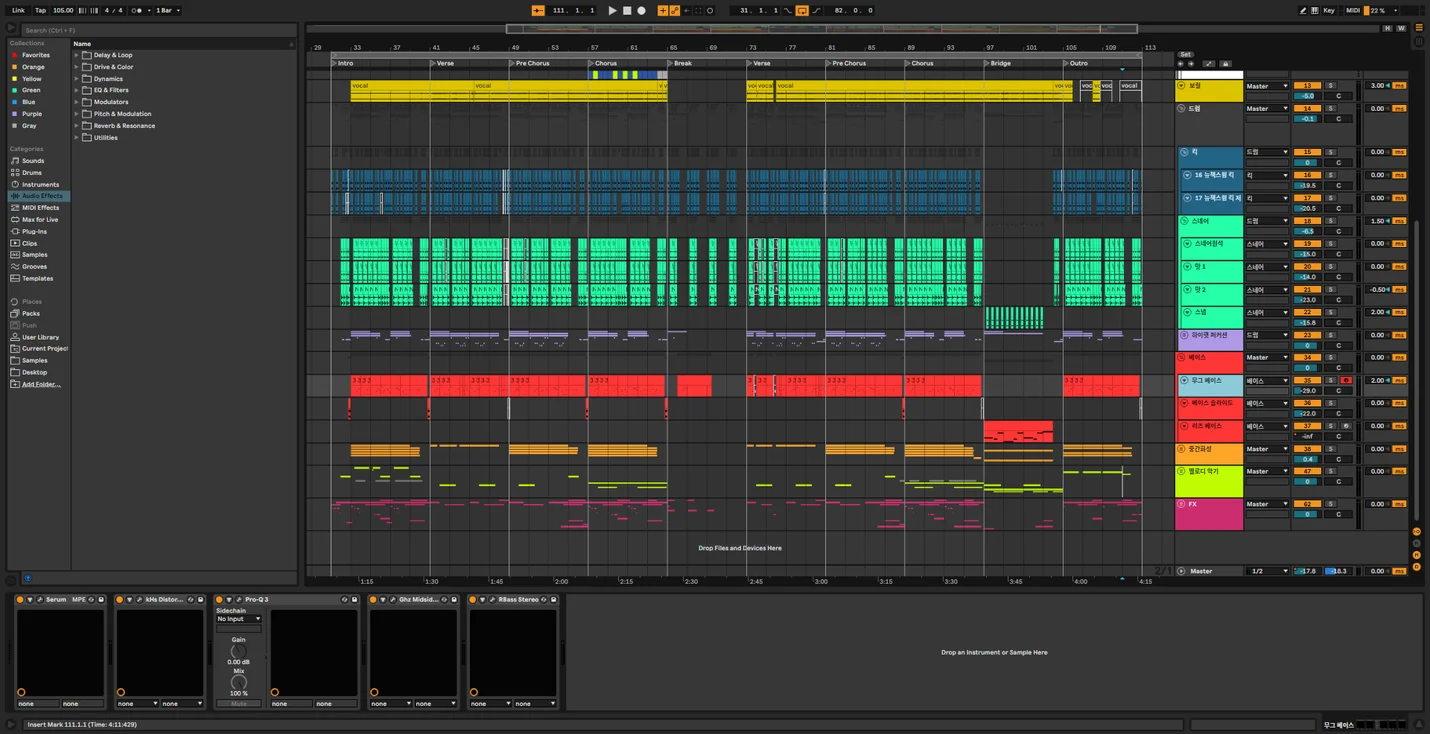
Task: Toggle the Loop switch in transport
Action: point(802,10)
